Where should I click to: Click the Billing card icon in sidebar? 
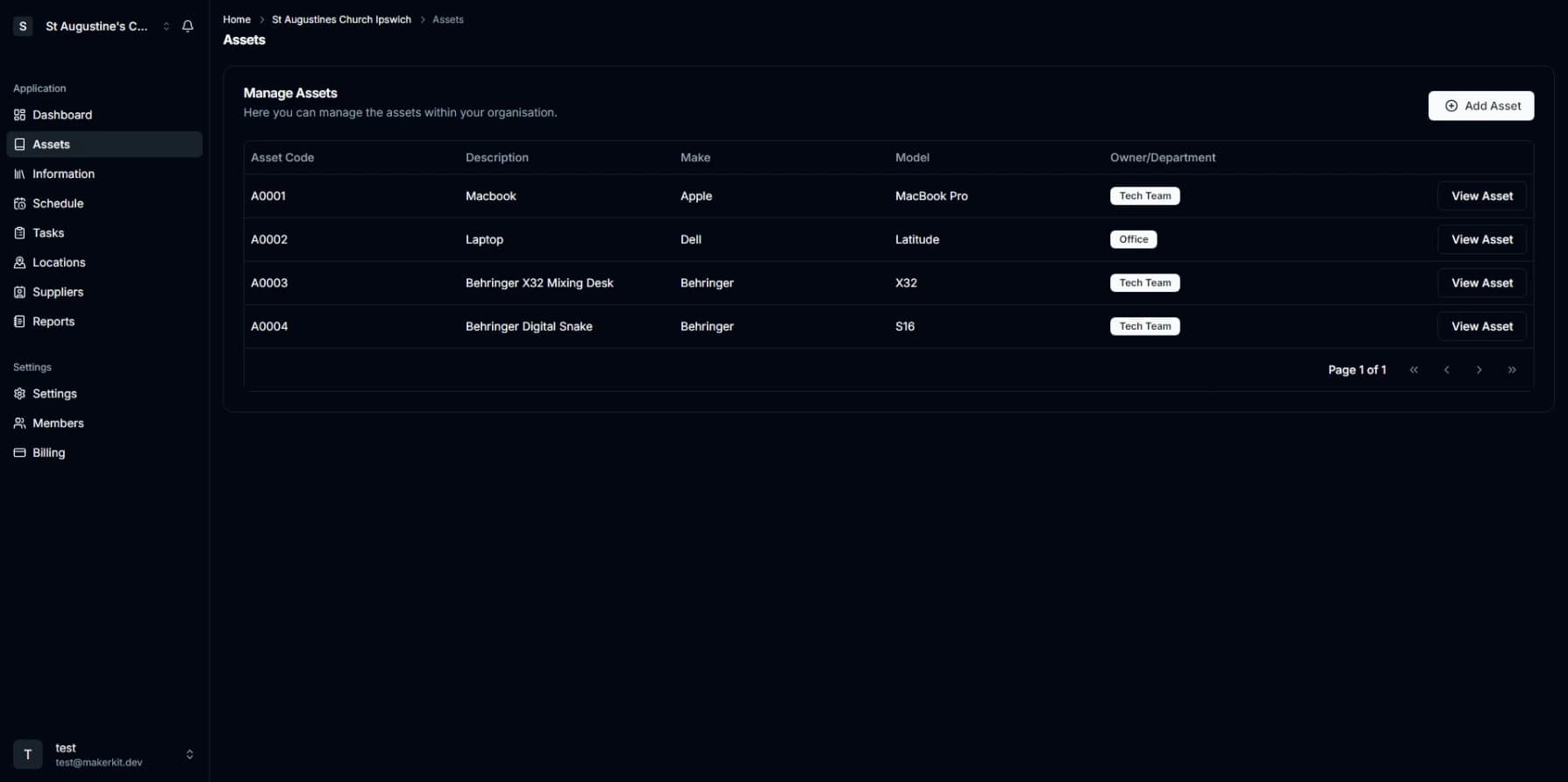19,452
